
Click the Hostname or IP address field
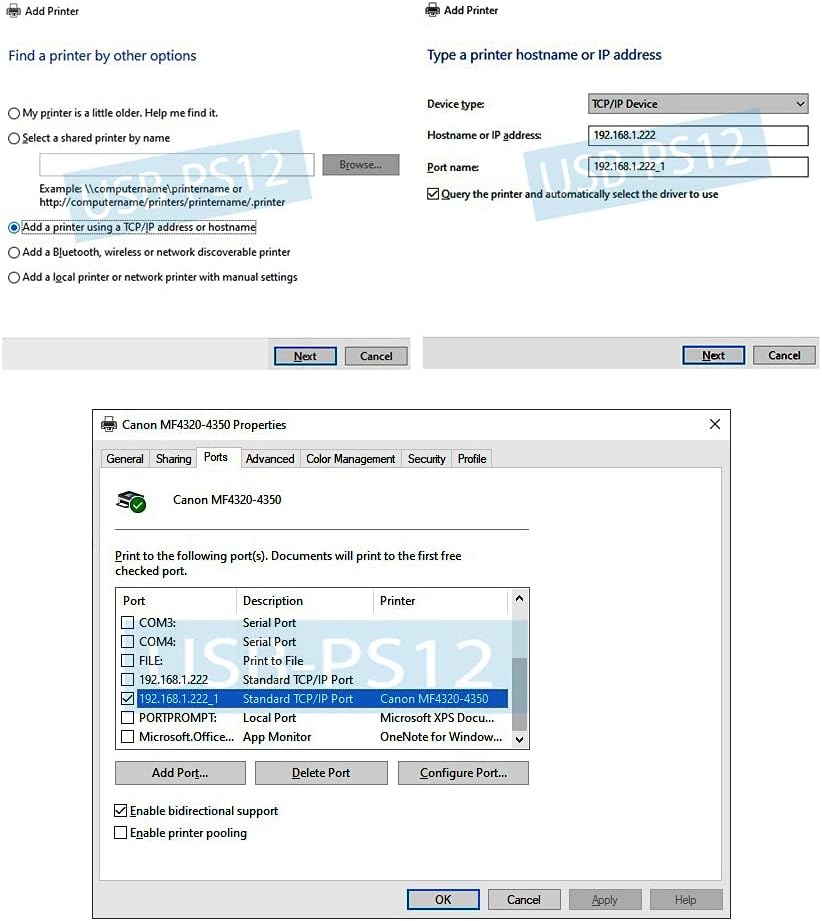(698, 136)
